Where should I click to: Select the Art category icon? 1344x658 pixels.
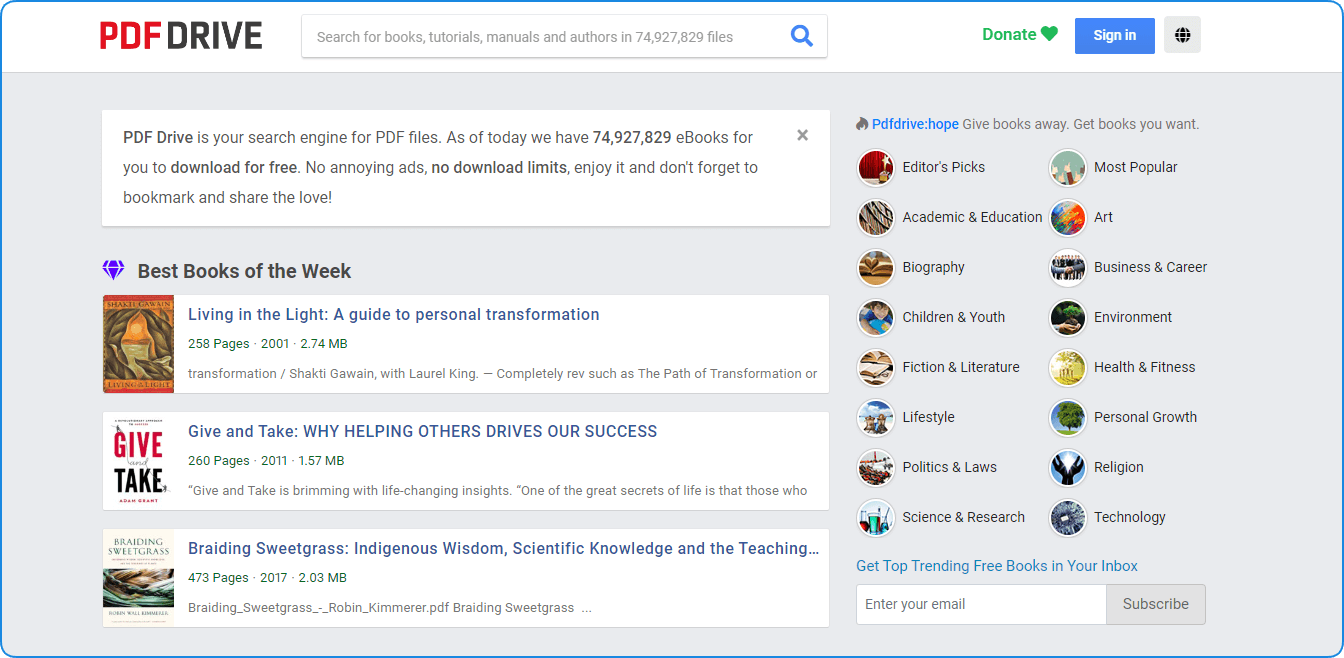coord(1067,217)
